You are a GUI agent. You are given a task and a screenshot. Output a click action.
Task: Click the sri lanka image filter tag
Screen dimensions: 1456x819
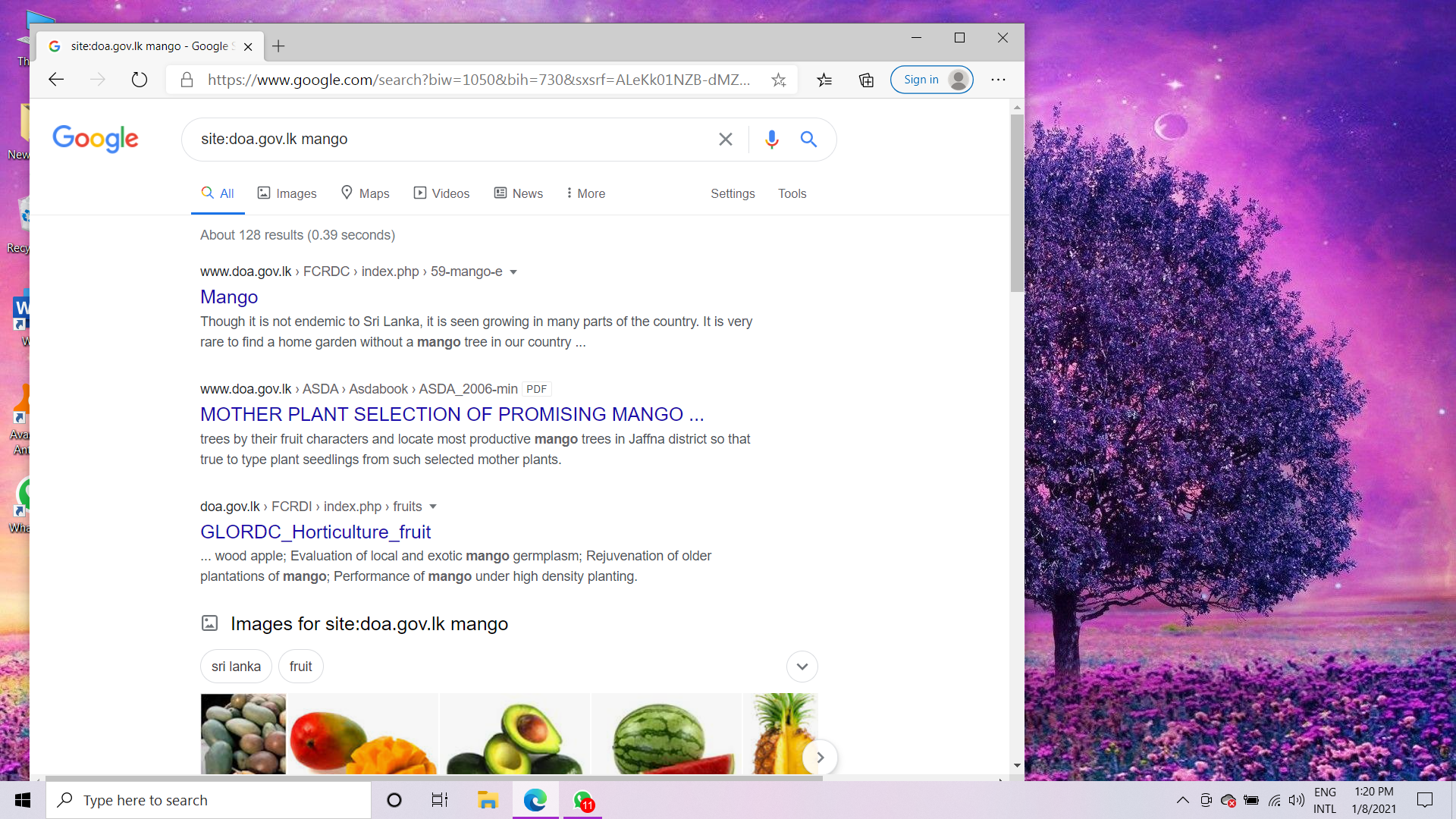point(236,666)
